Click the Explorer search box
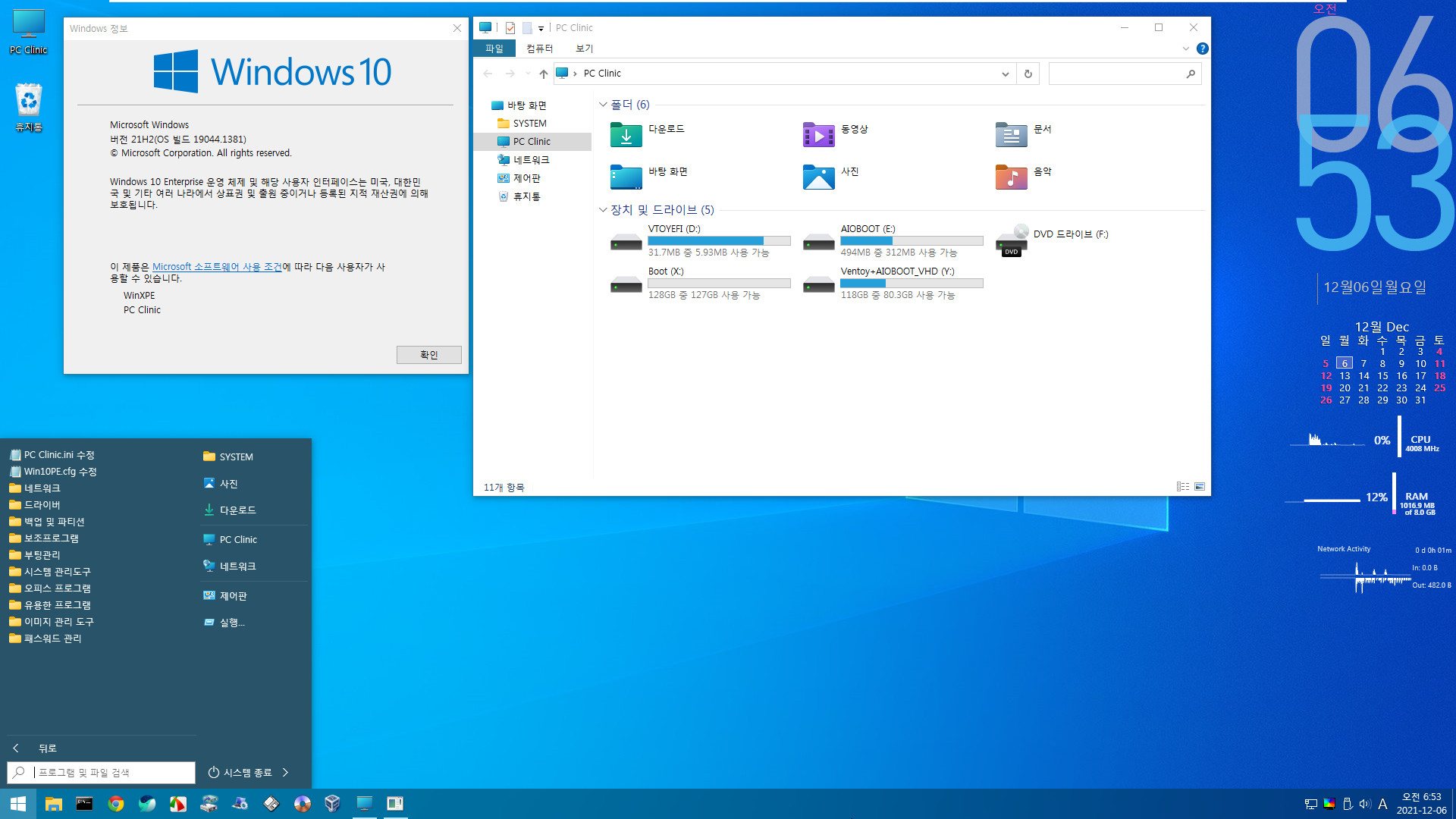 (x=1125, y=74)
